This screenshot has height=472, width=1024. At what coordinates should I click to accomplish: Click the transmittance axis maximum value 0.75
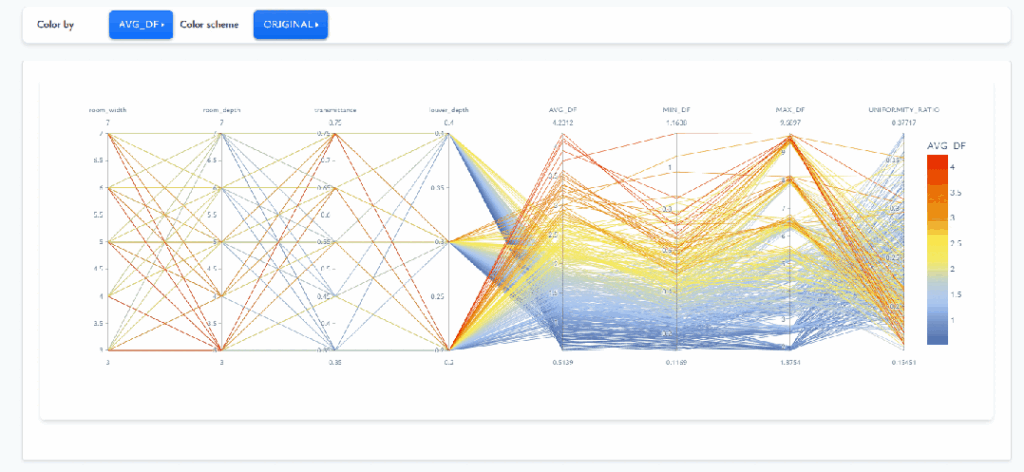[336, 122]
